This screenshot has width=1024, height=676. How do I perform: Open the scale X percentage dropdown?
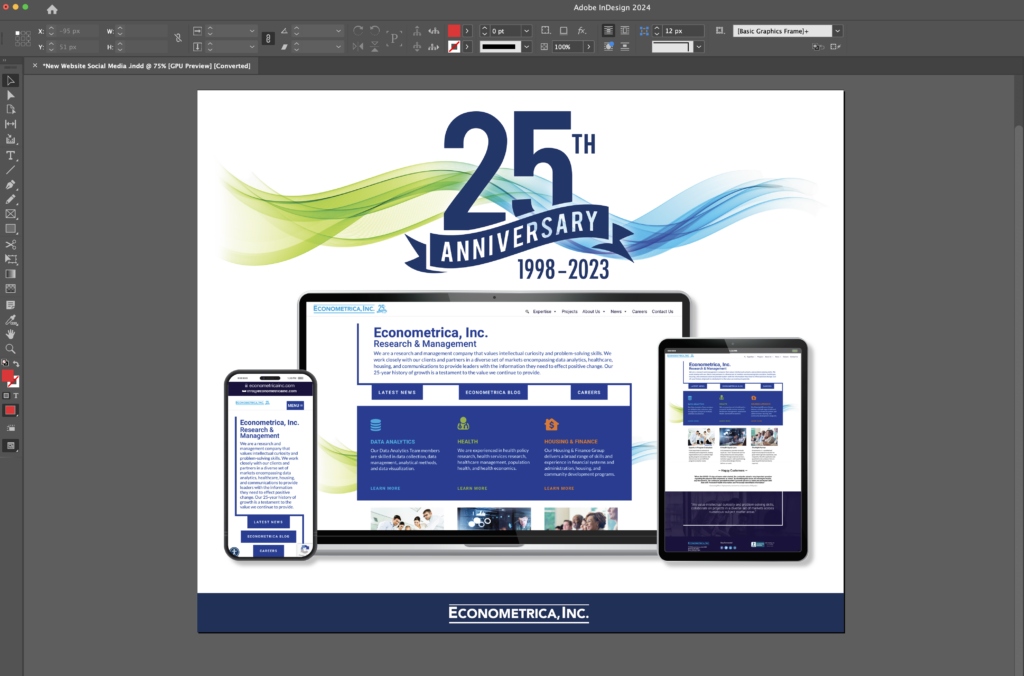(x=252, y=31)
